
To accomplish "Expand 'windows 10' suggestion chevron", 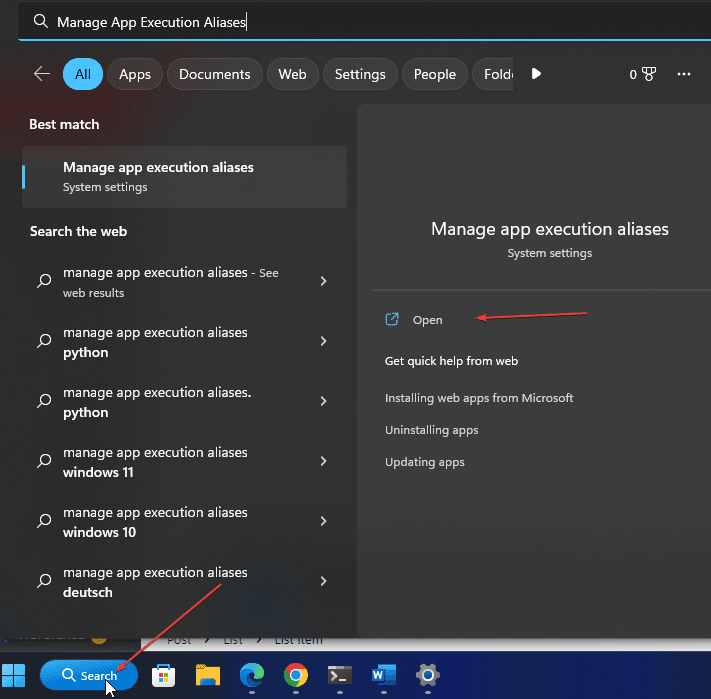I will click(x=323, y=521).
